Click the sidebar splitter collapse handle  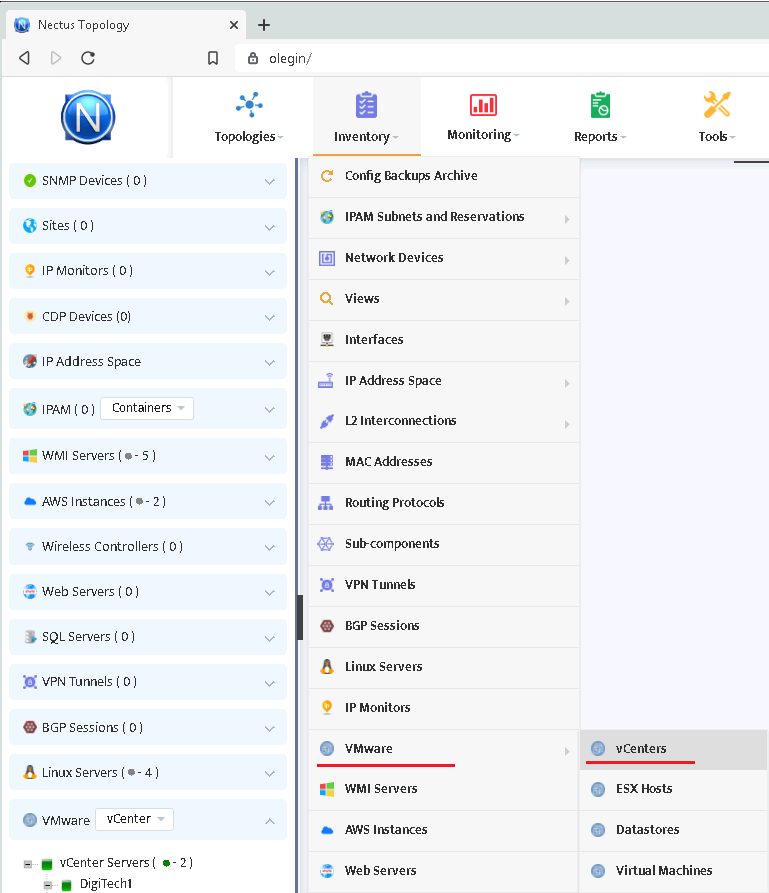[300, 617]
